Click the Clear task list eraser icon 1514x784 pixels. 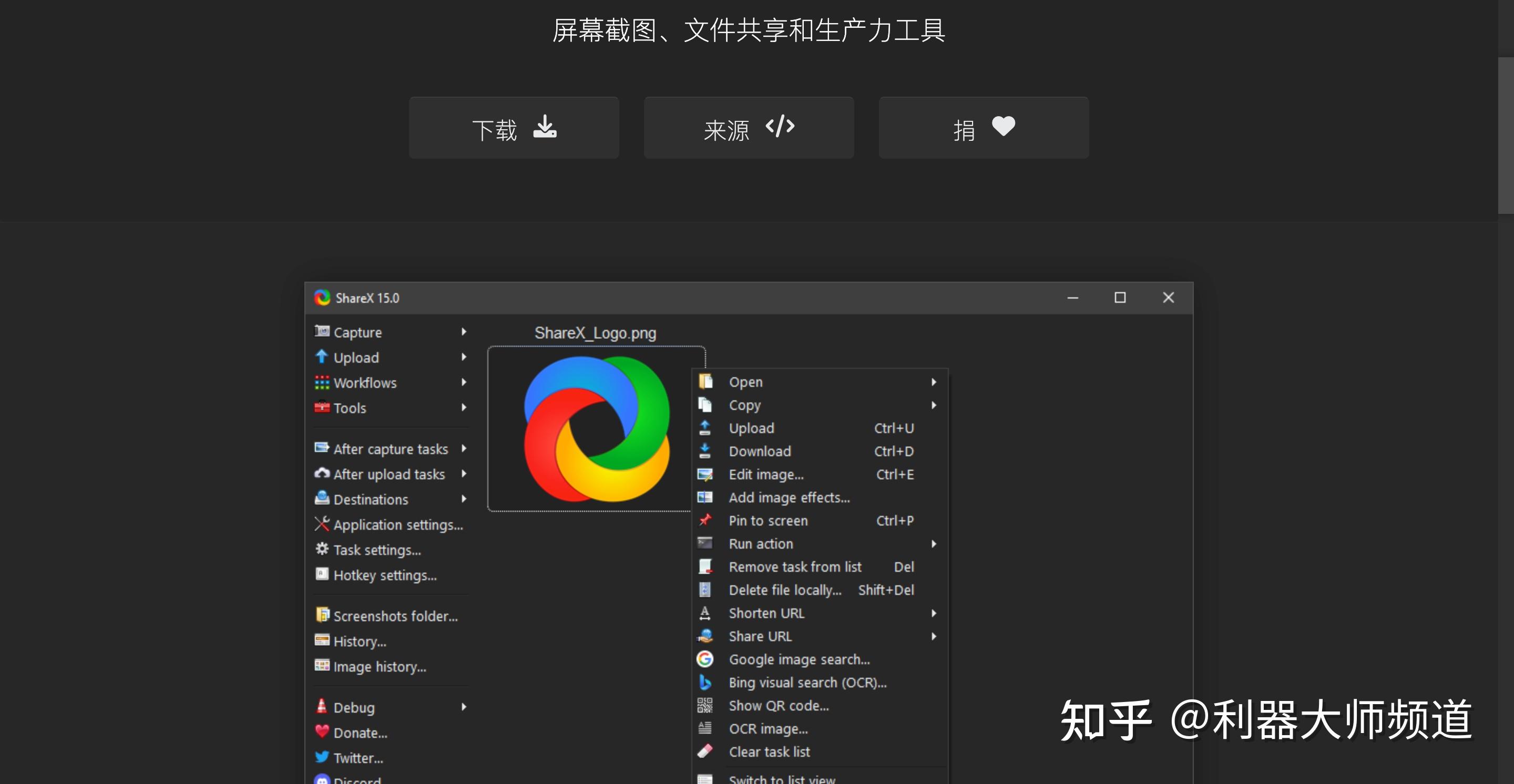(x=705, y=751)
